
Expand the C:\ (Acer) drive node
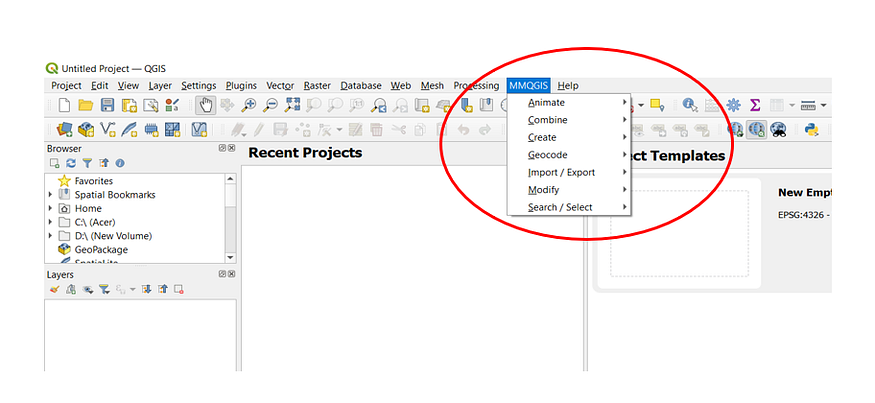[50, 222]
